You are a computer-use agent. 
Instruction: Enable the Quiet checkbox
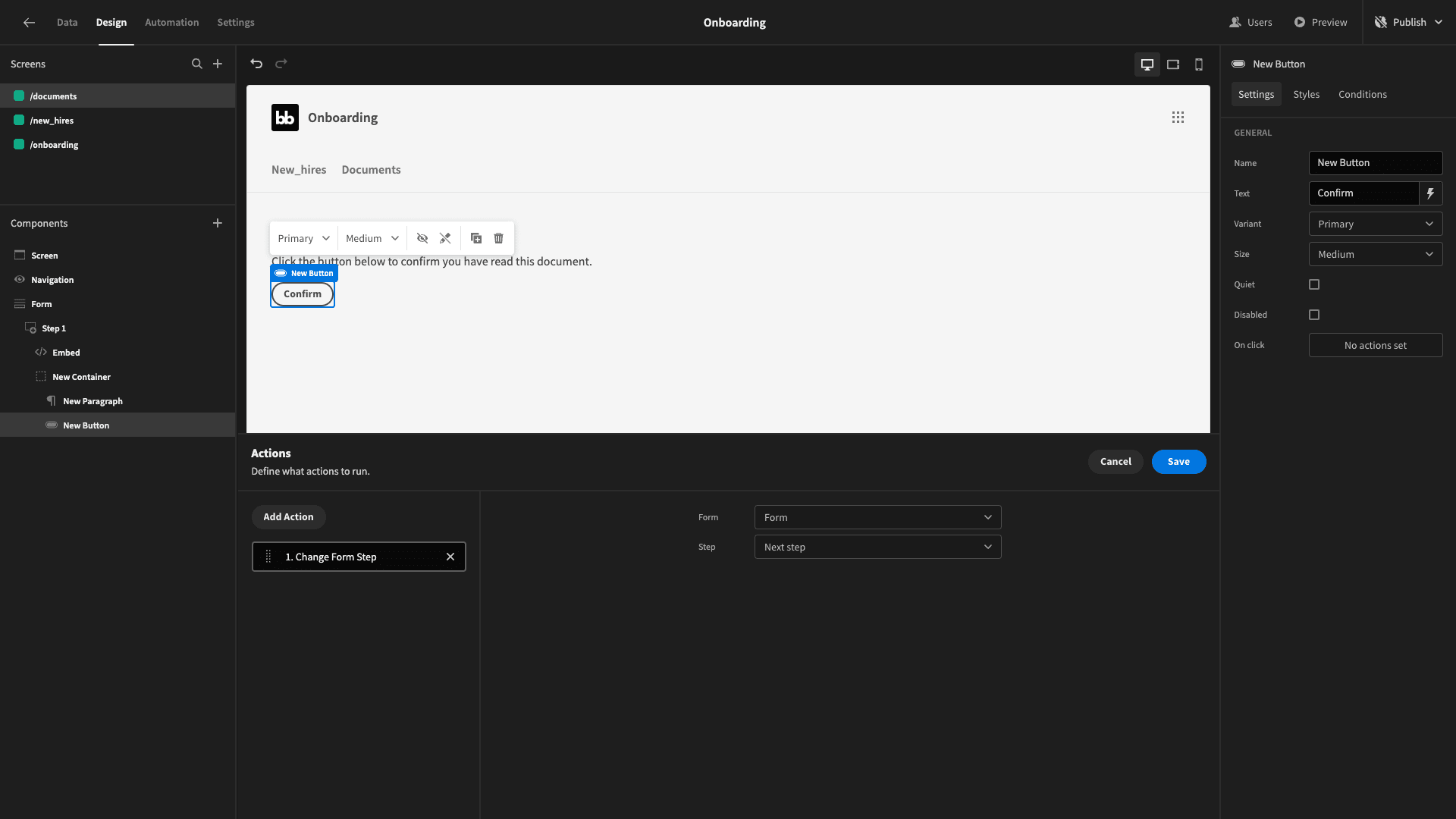pos(1314,284)
